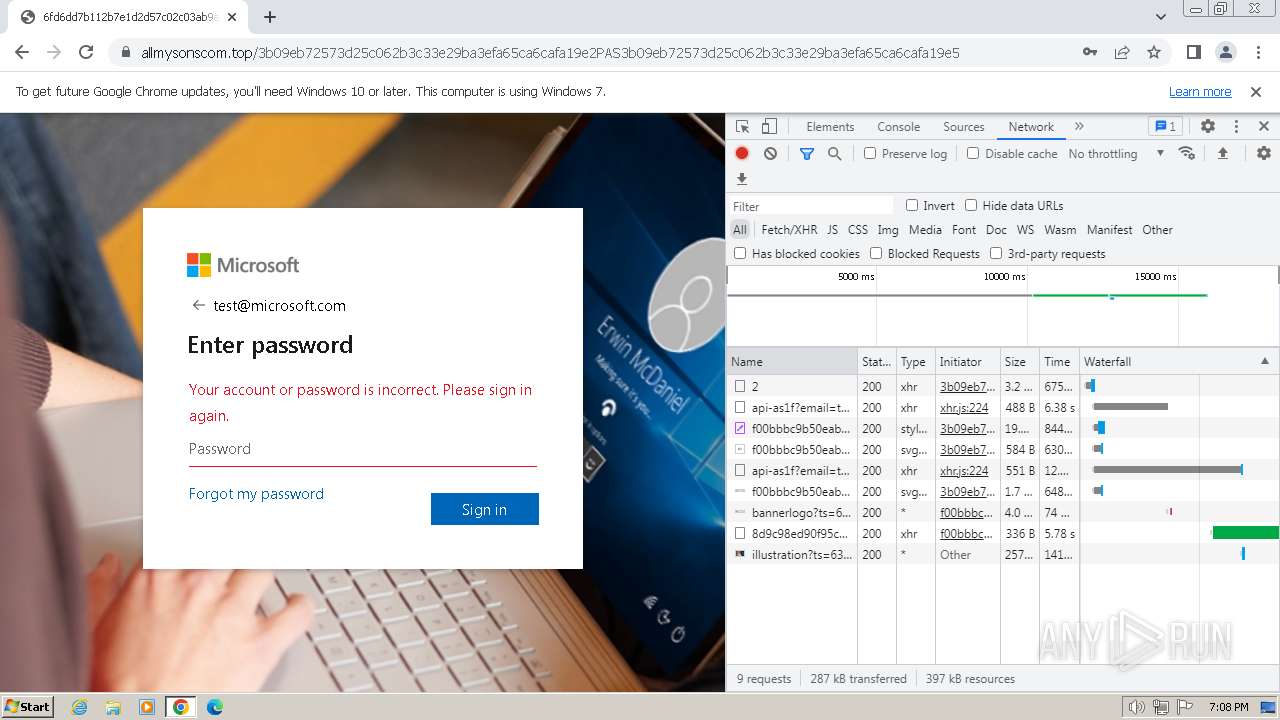Go back with the browser back arrow
Viewport: 1280px width, 720px height.
[x=22, y=52]
